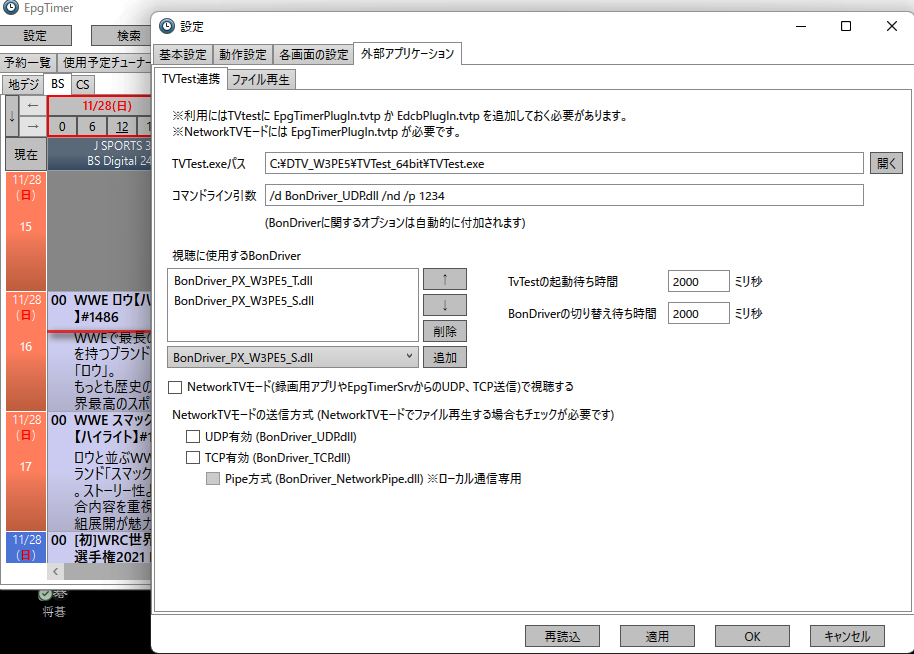Open the ファイル再生 sub-tab
Screen dimensions: 914x654
click(x=261, y=79)
